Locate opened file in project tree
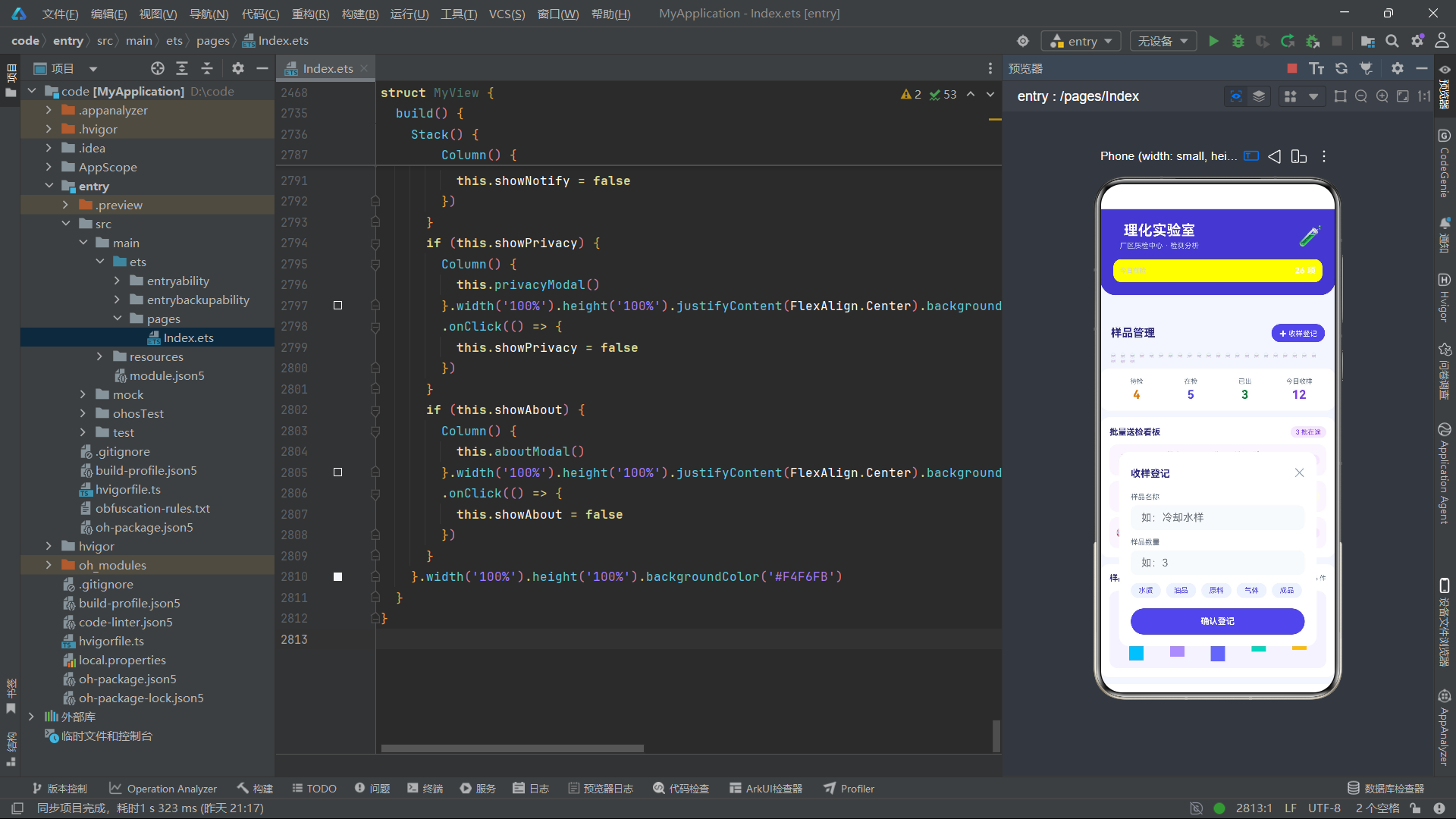This screenshot has height=819, width=1456. [x=157, y=68]
